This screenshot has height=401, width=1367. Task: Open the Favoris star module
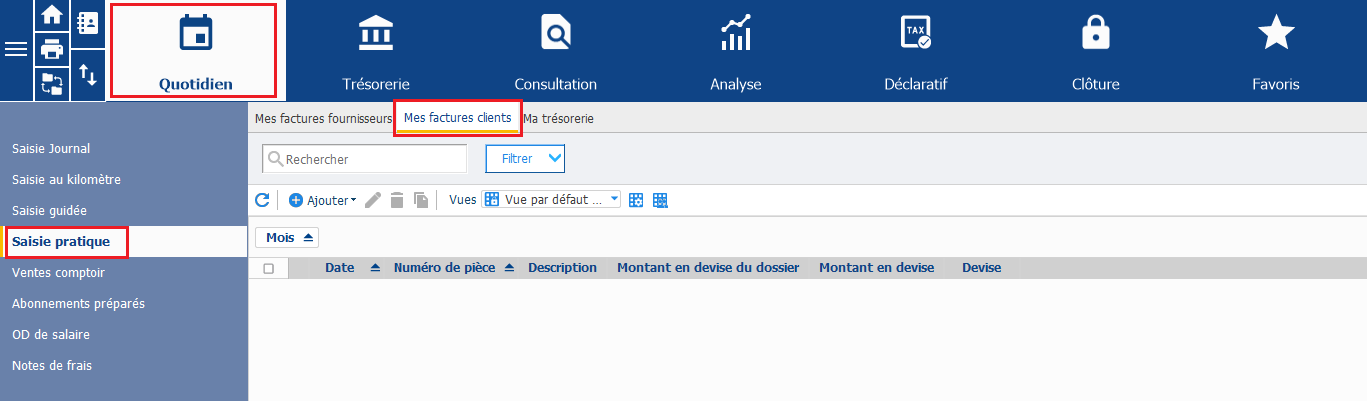tap(1275, 50)
